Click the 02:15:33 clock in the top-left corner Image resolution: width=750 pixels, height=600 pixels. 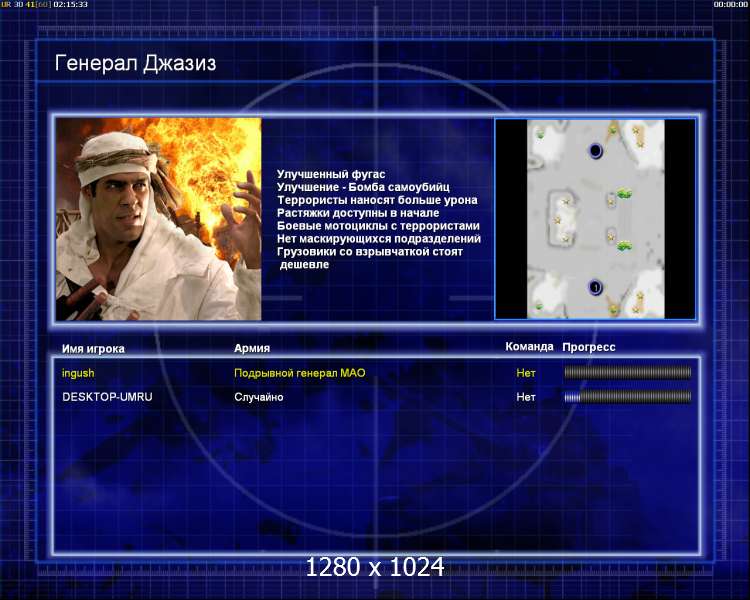point(70,4)
